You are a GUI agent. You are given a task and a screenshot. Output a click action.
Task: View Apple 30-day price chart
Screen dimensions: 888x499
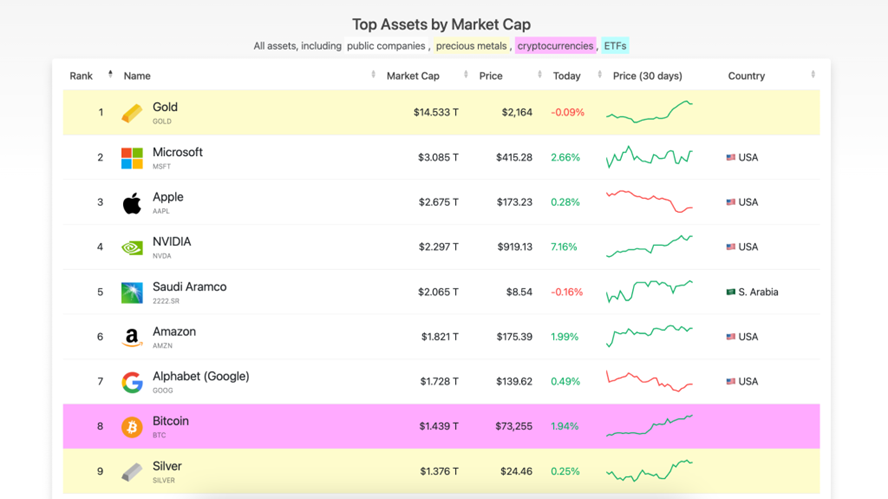point(649,202)
